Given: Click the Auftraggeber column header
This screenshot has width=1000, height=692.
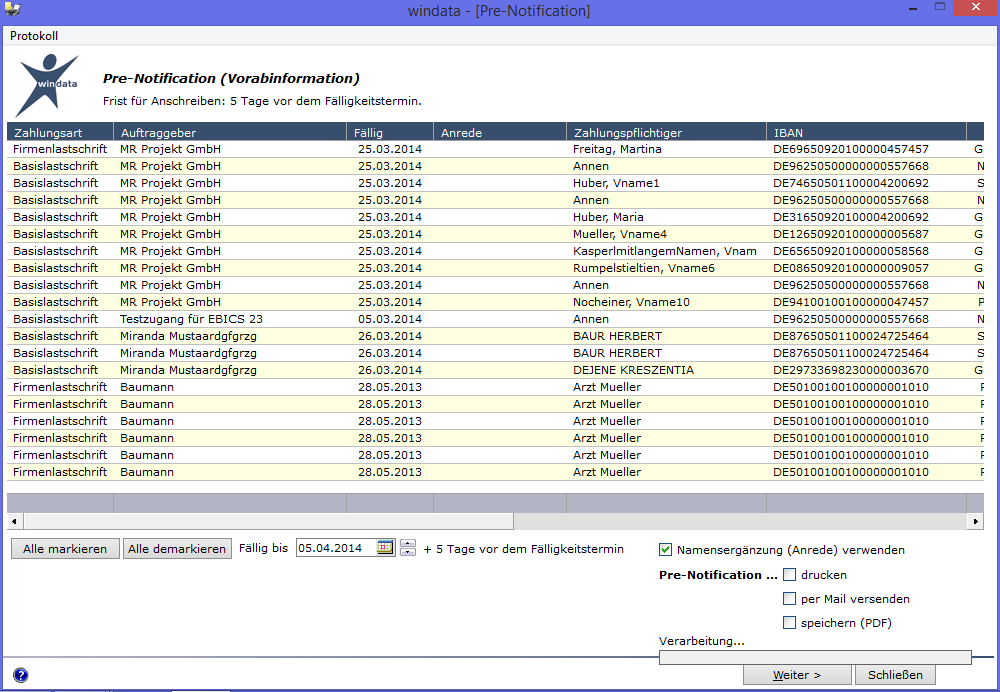Looking at the screenshot, I should click(x=230, y=132).
